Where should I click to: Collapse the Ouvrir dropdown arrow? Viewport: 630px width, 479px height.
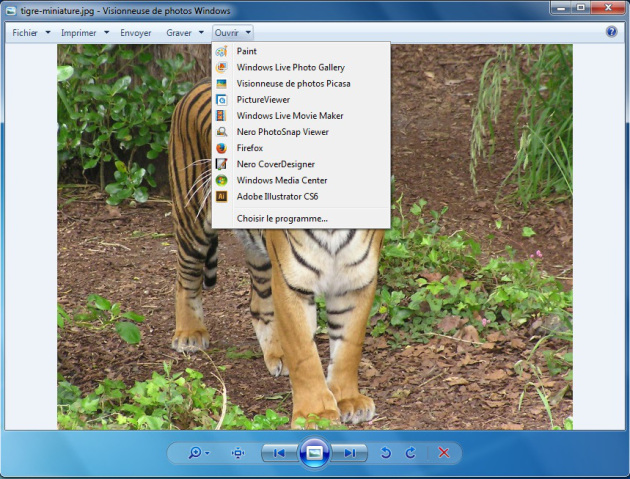point(248,32)
